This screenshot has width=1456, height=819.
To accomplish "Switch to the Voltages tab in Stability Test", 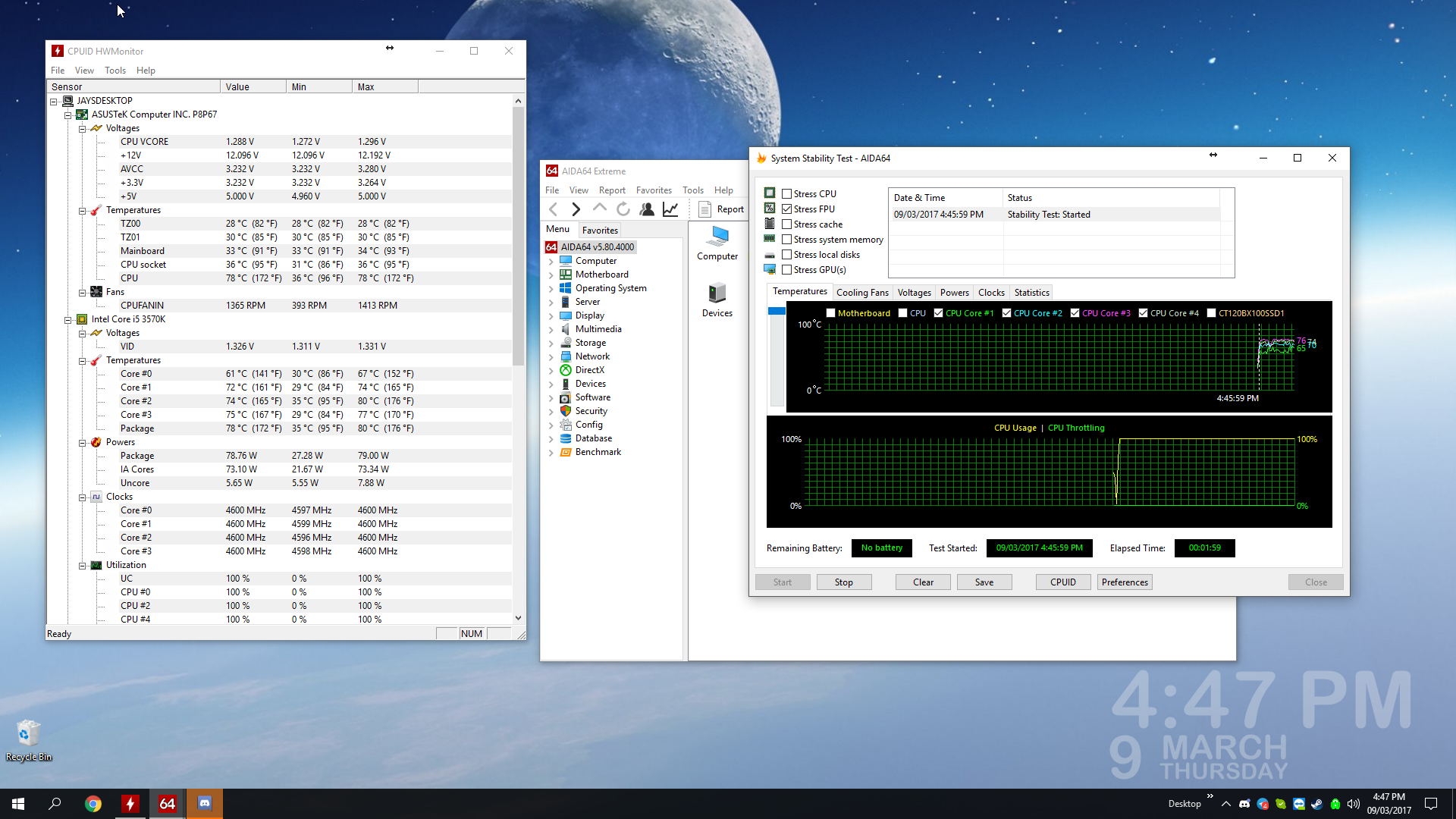I will point(914,293).
